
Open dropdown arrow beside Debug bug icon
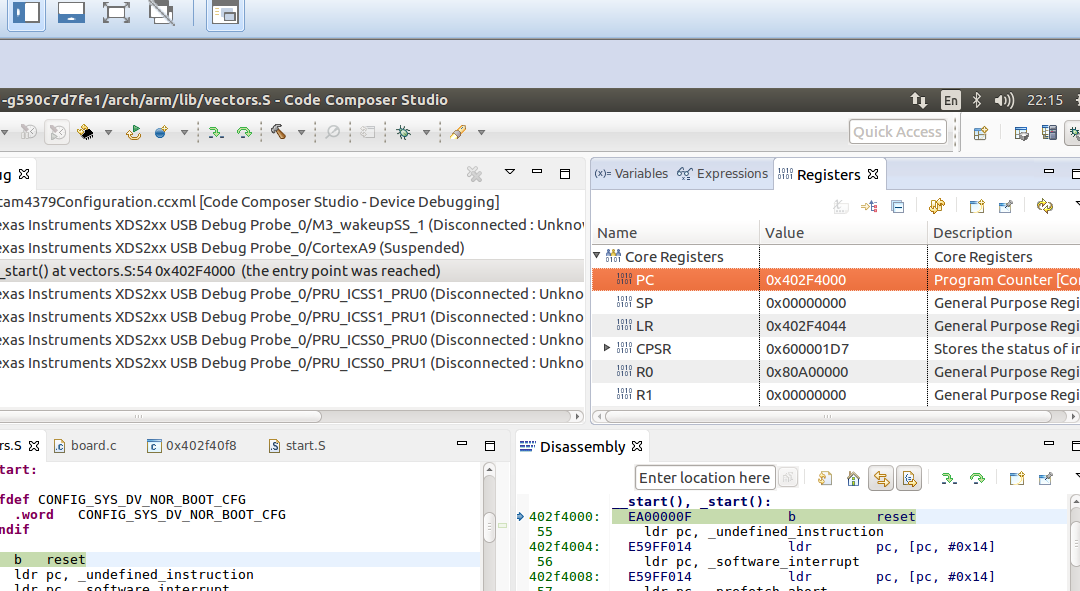tap(426, 132)
